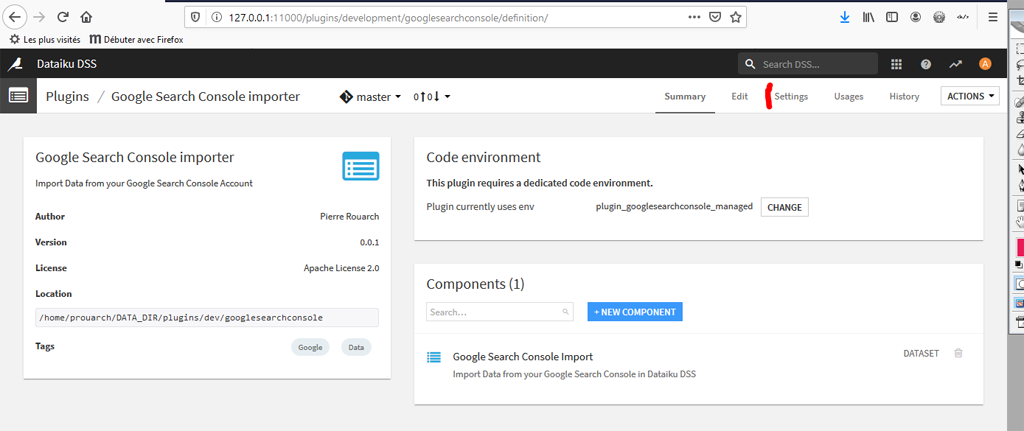
Task: Open the page actions three-dot menu
Action: 694,18
